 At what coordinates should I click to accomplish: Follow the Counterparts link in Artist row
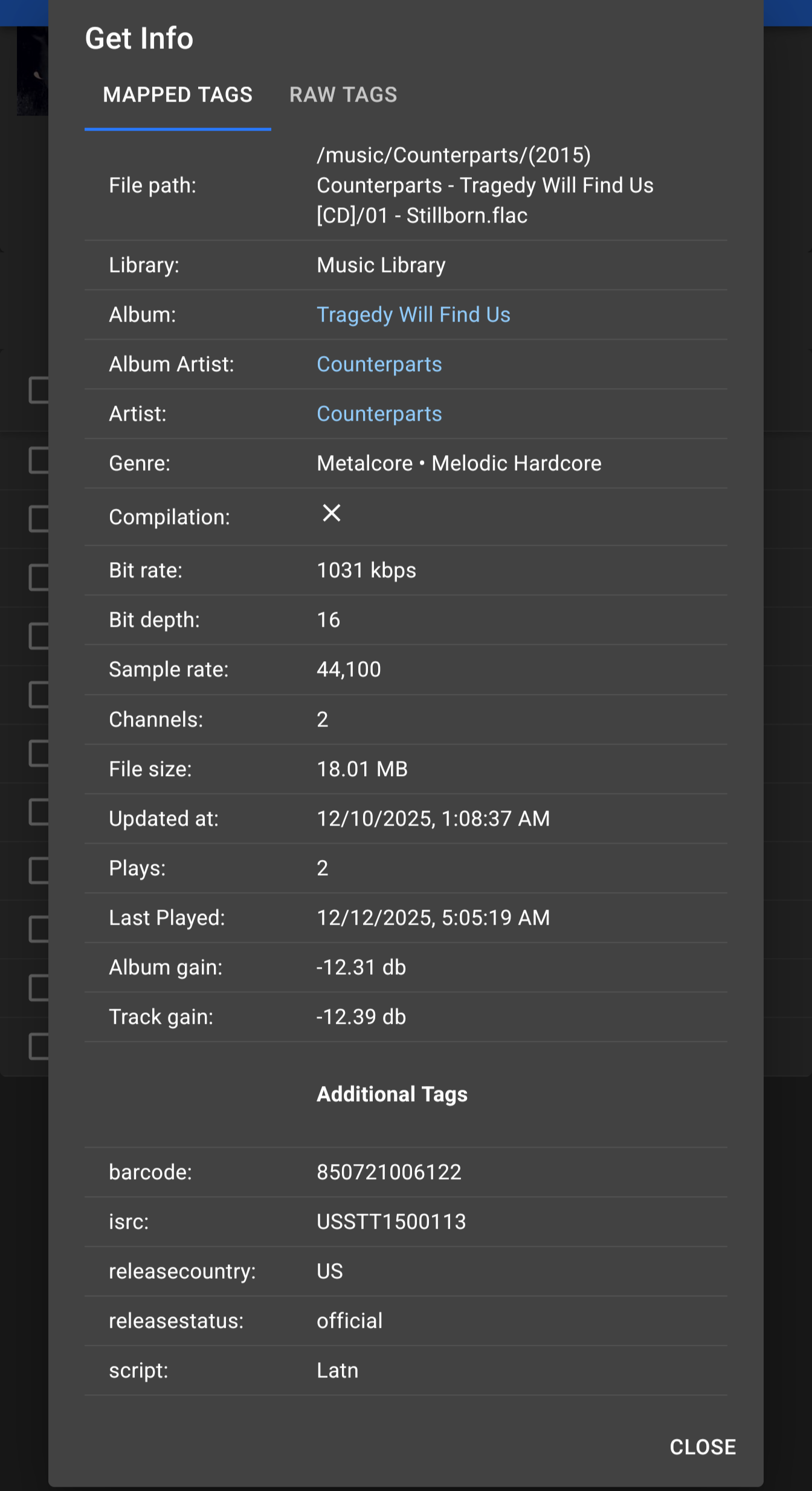[379, 414]
